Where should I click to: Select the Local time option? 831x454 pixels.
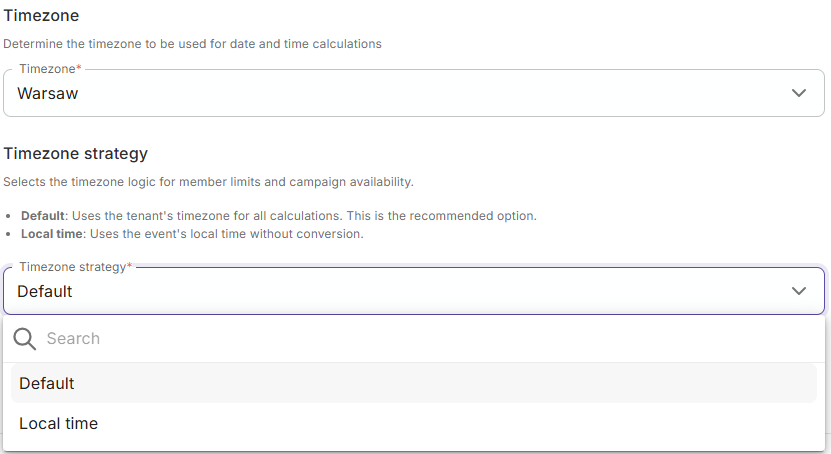pyautogui.click(x=58, y=424)
